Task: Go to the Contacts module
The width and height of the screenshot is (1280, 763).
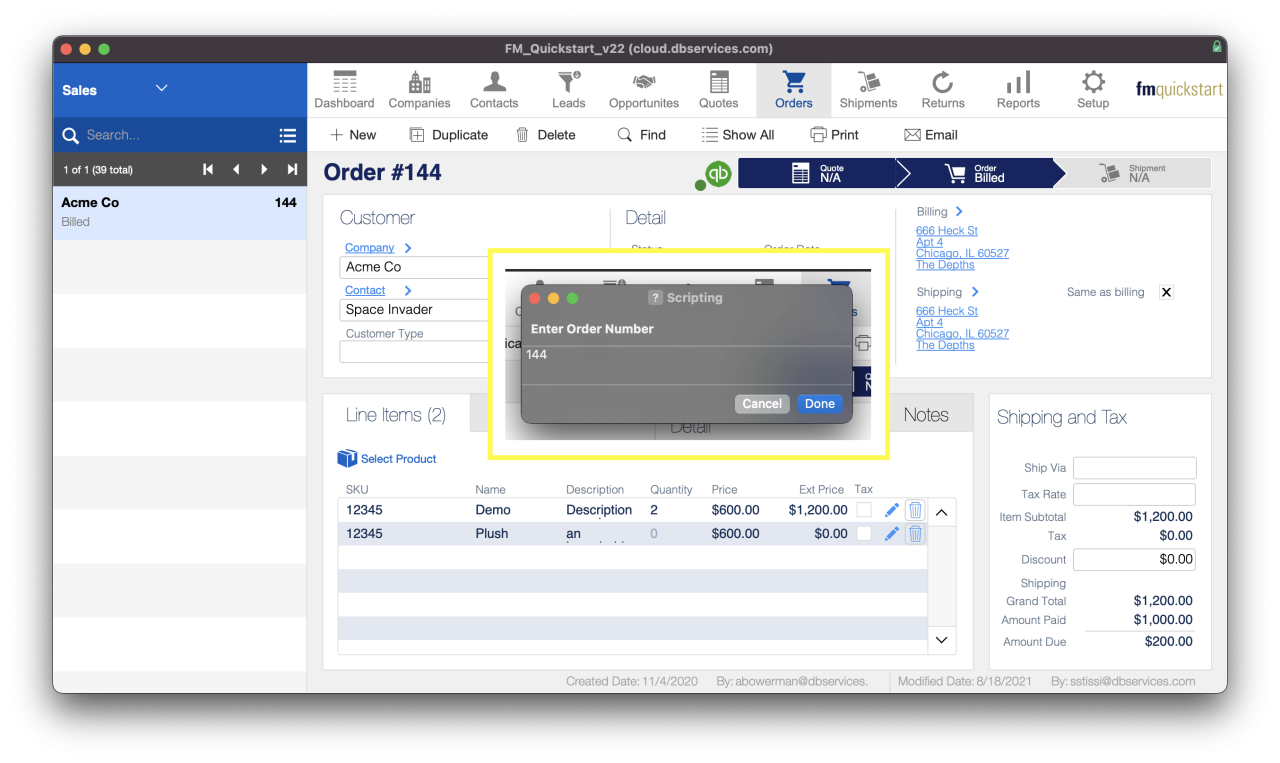Action: coord(494,90)
